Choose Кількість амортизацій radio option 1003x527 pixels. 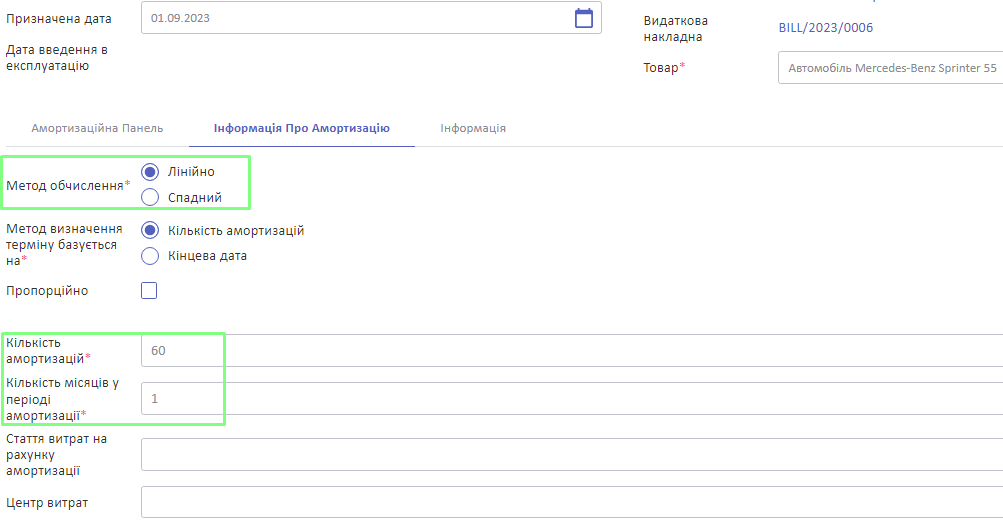tap(150, 230)
